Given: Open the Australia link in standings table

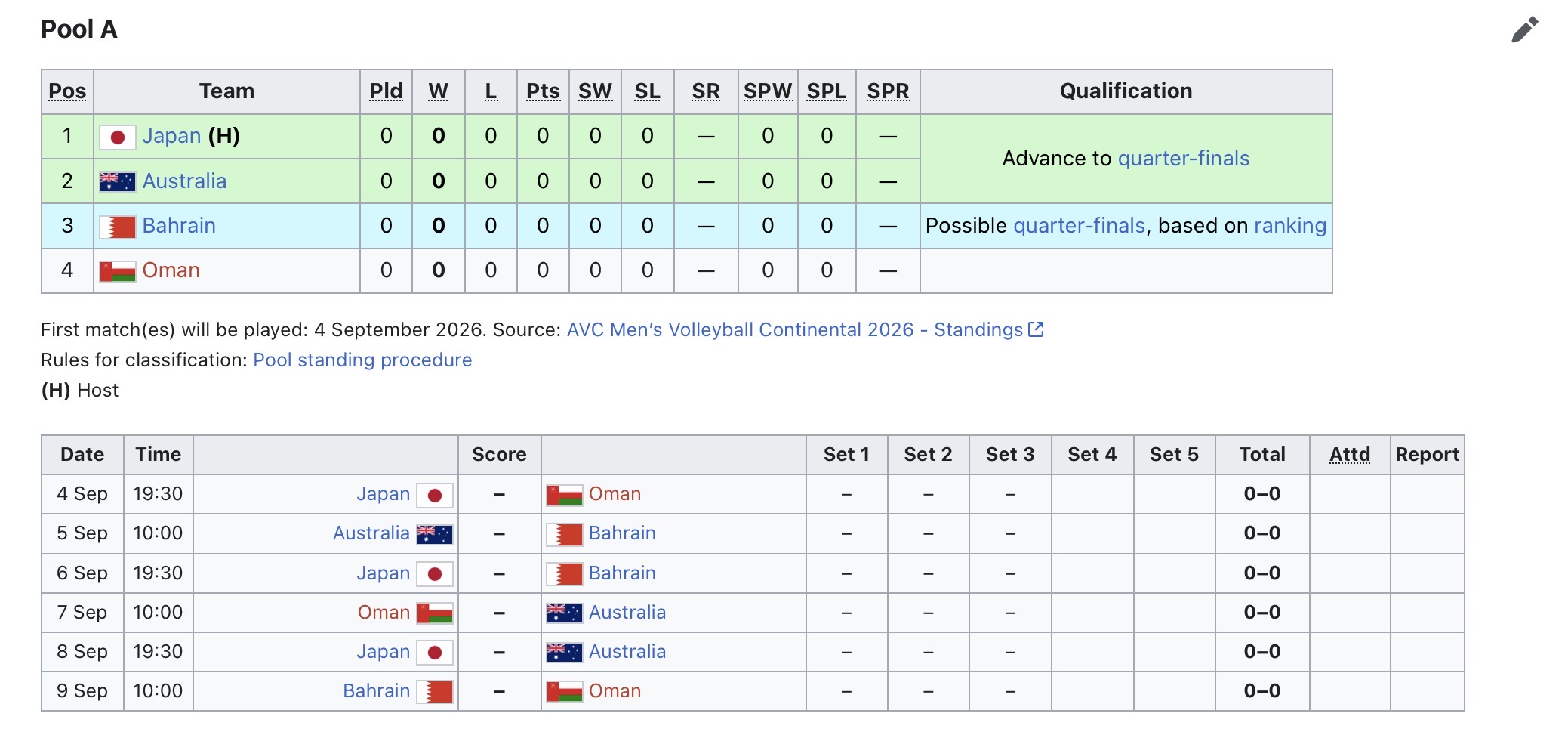Looking at the screenshot, I should 184,181.
